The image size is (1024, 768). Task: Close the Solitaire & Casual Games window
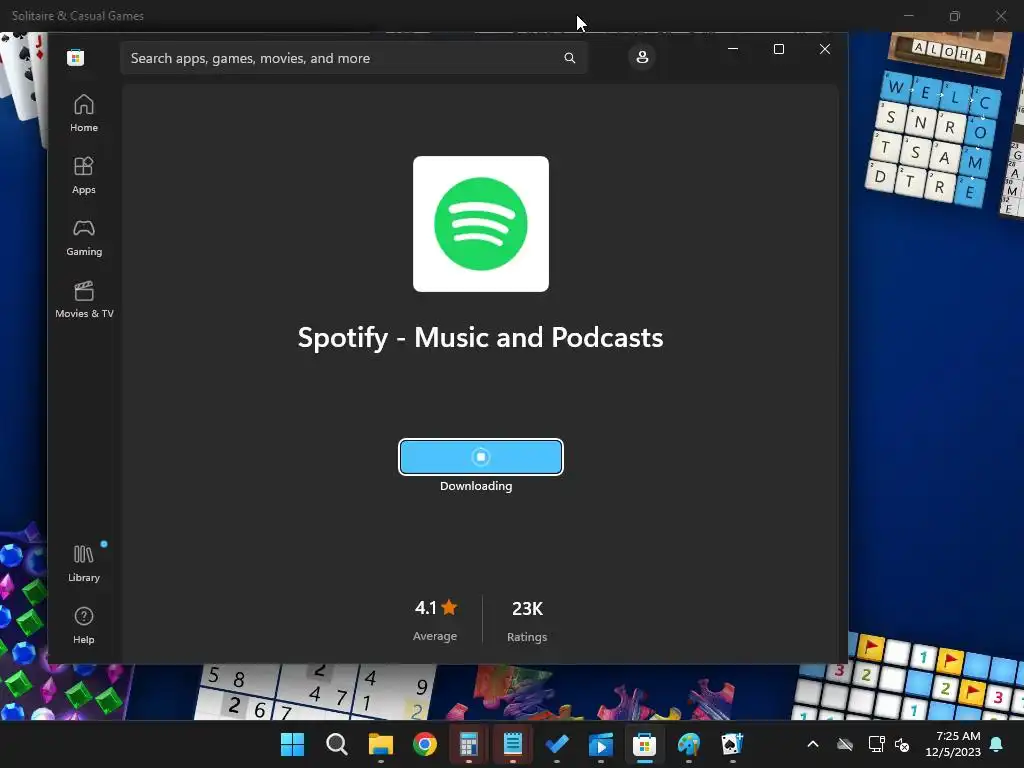(x=1000, y=16)
